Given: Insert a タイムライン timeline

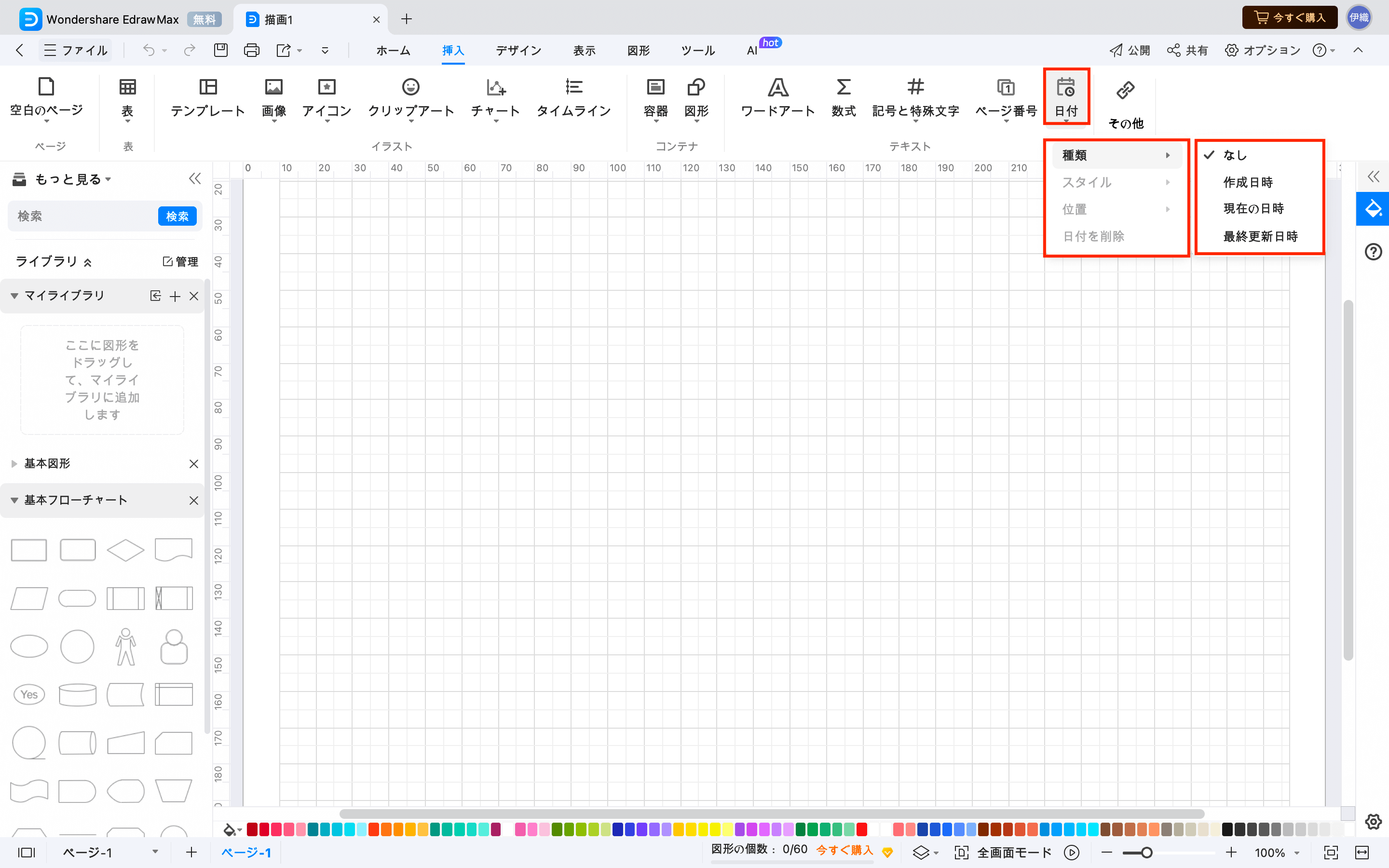Looking at the screenshot, I should pos(573,97).
